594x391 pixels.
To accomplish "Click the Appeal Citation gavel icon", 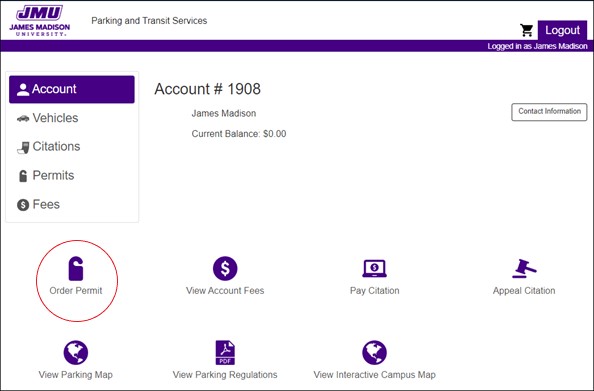I will pyautogui.click(x=524, y=269).
